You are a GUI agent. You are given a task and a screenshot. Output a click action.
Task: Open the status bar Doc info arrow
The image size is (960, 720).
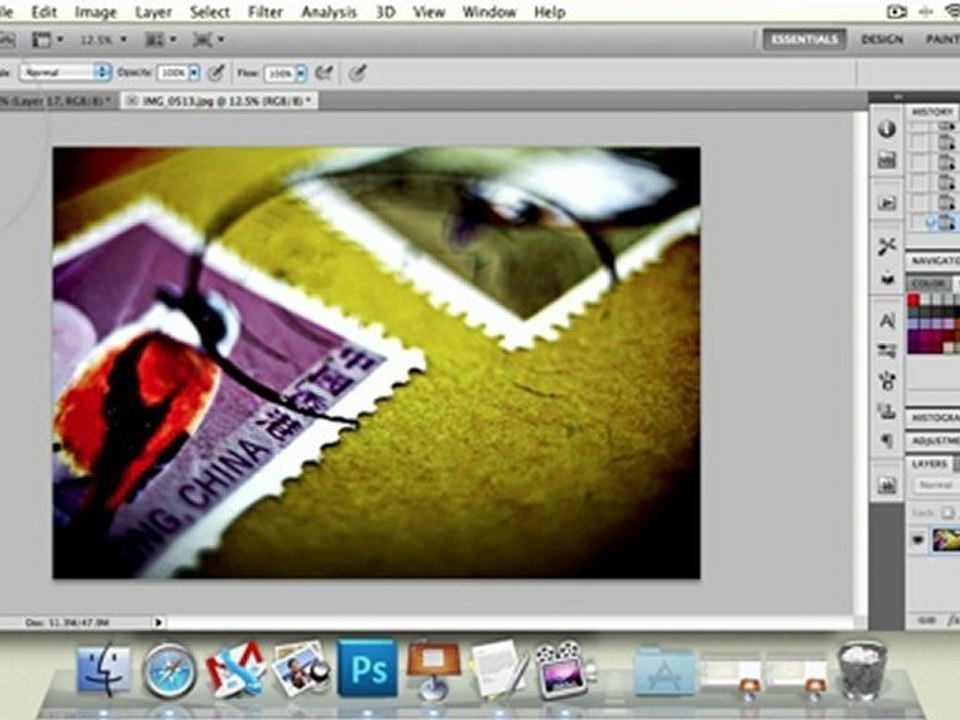[158, 622]
